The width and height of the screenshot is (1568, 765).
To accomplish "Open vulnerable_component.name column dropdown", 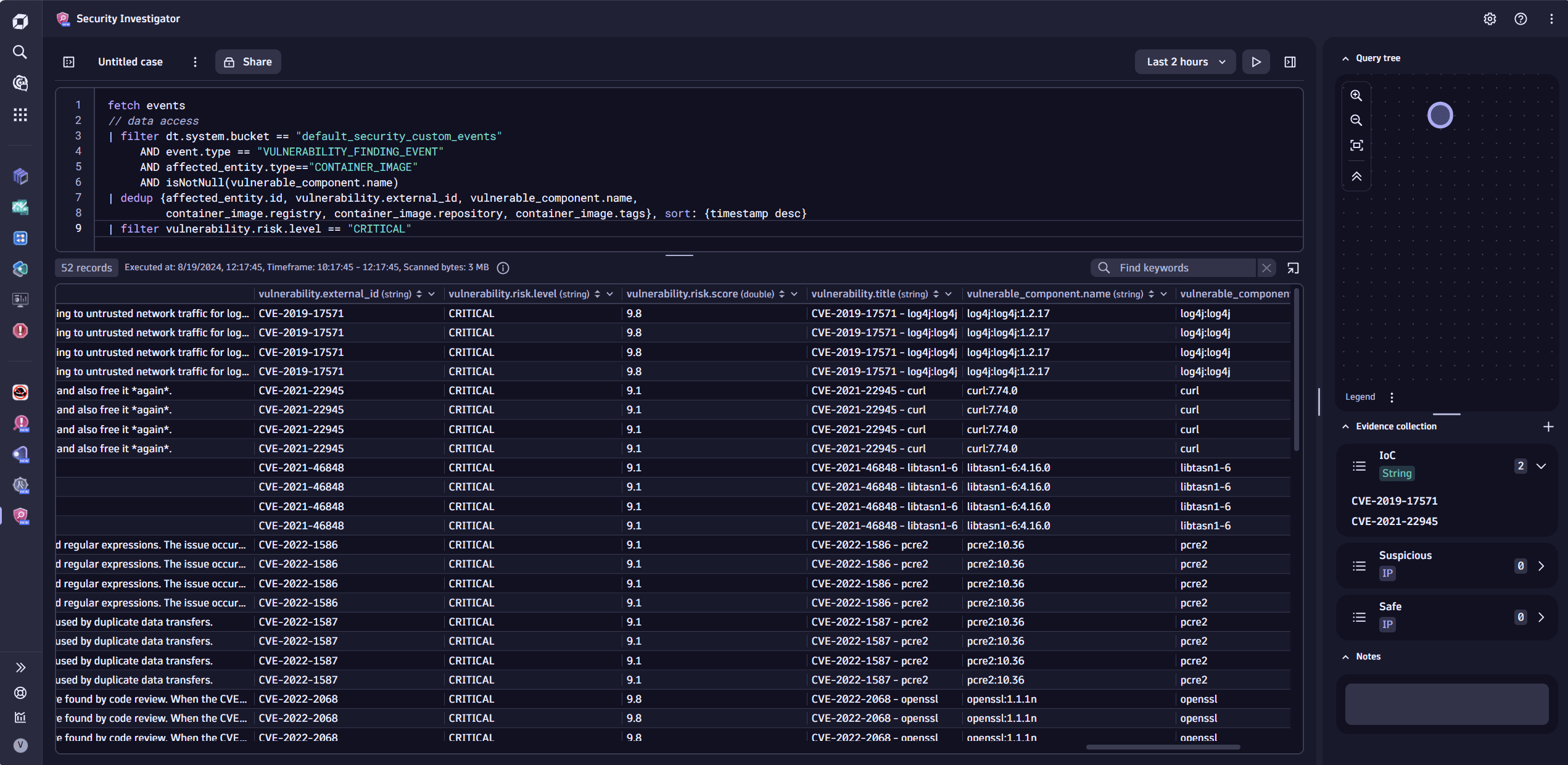I will [x=1163, y=294].
